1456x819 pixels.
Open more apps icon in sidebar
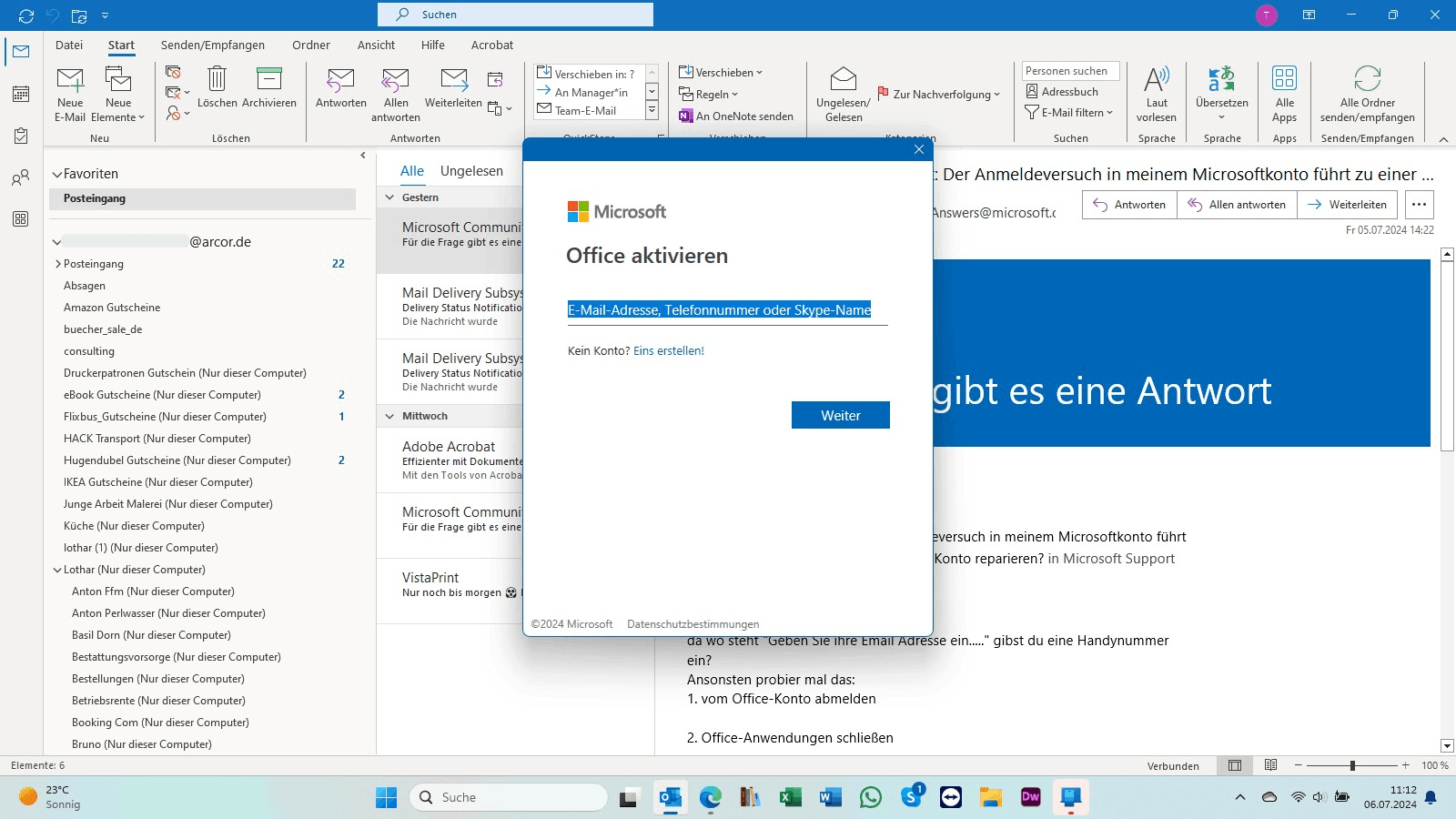click(21, 219)
